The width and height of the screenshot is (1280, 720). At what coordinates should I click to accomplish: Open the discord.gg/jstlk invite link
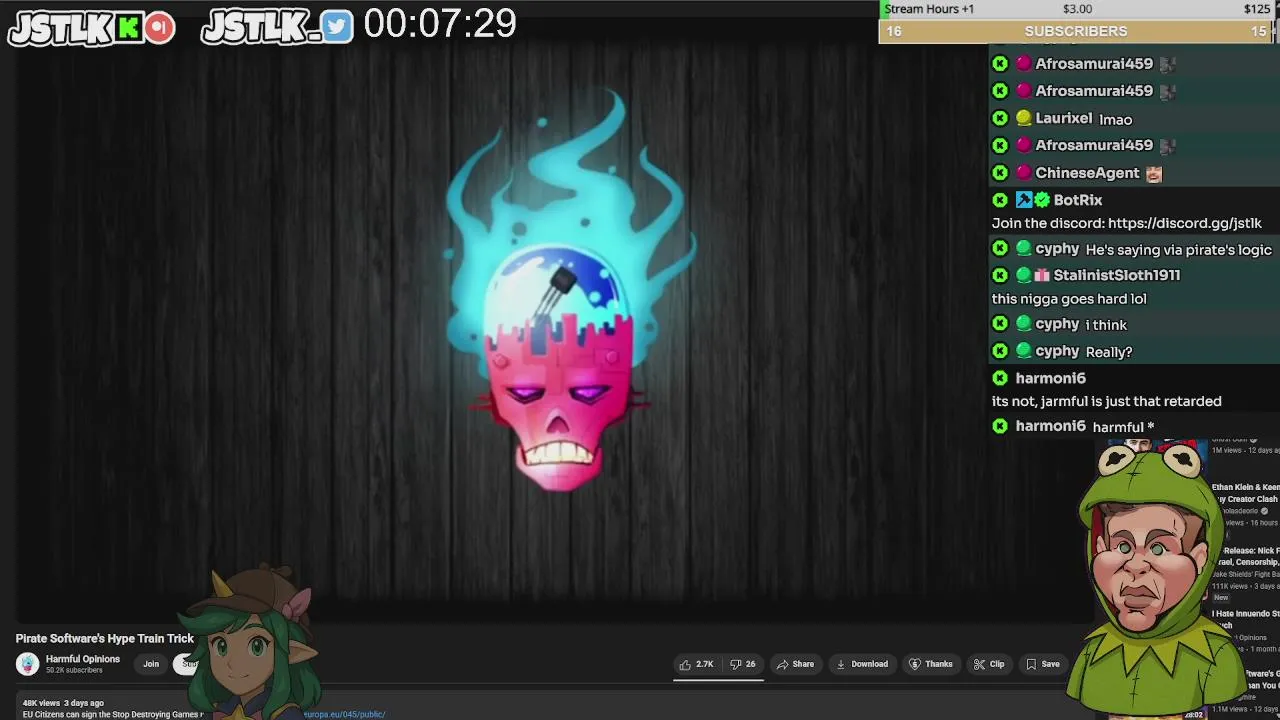coord(1185,223)
